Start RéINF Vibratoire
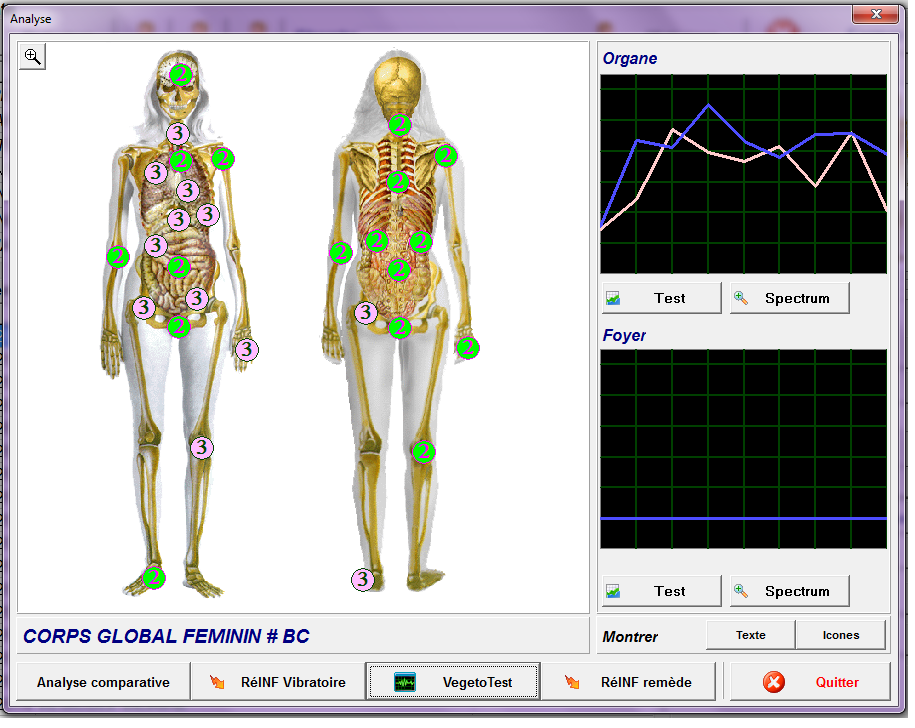 pos(278,682)
